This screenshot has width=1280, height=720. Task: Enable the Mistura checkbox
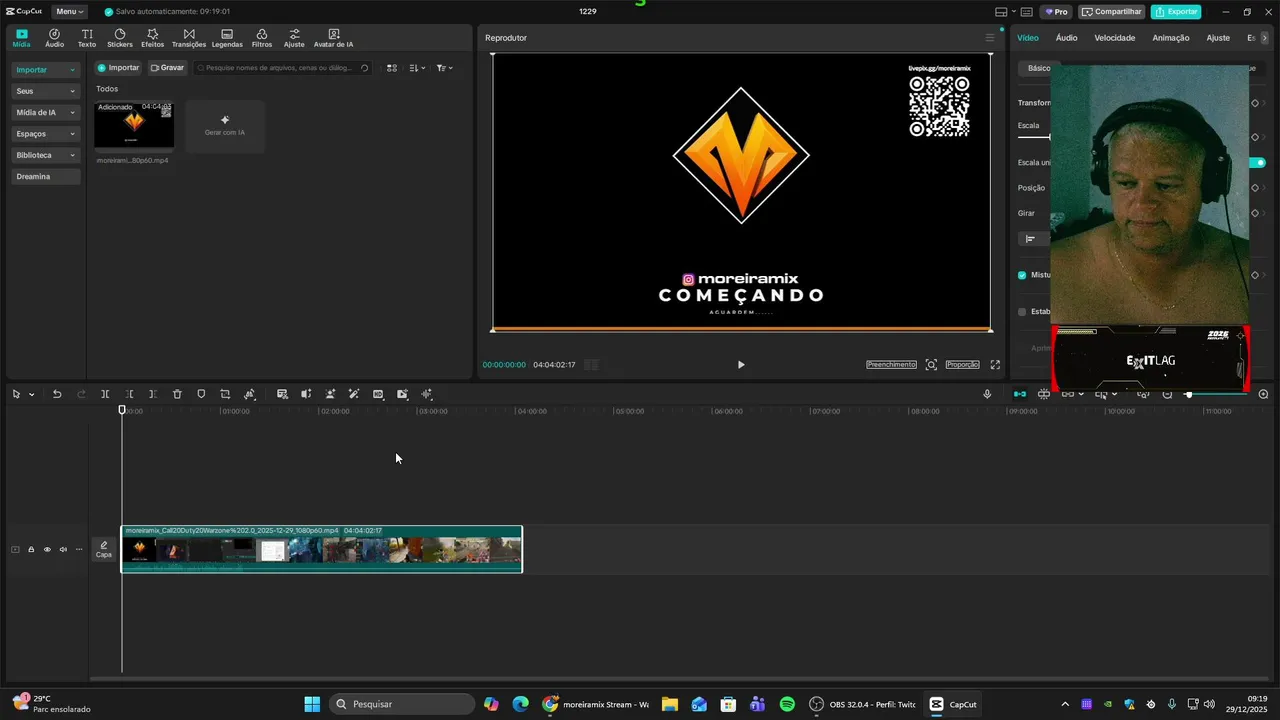[x=1022, y=275]
